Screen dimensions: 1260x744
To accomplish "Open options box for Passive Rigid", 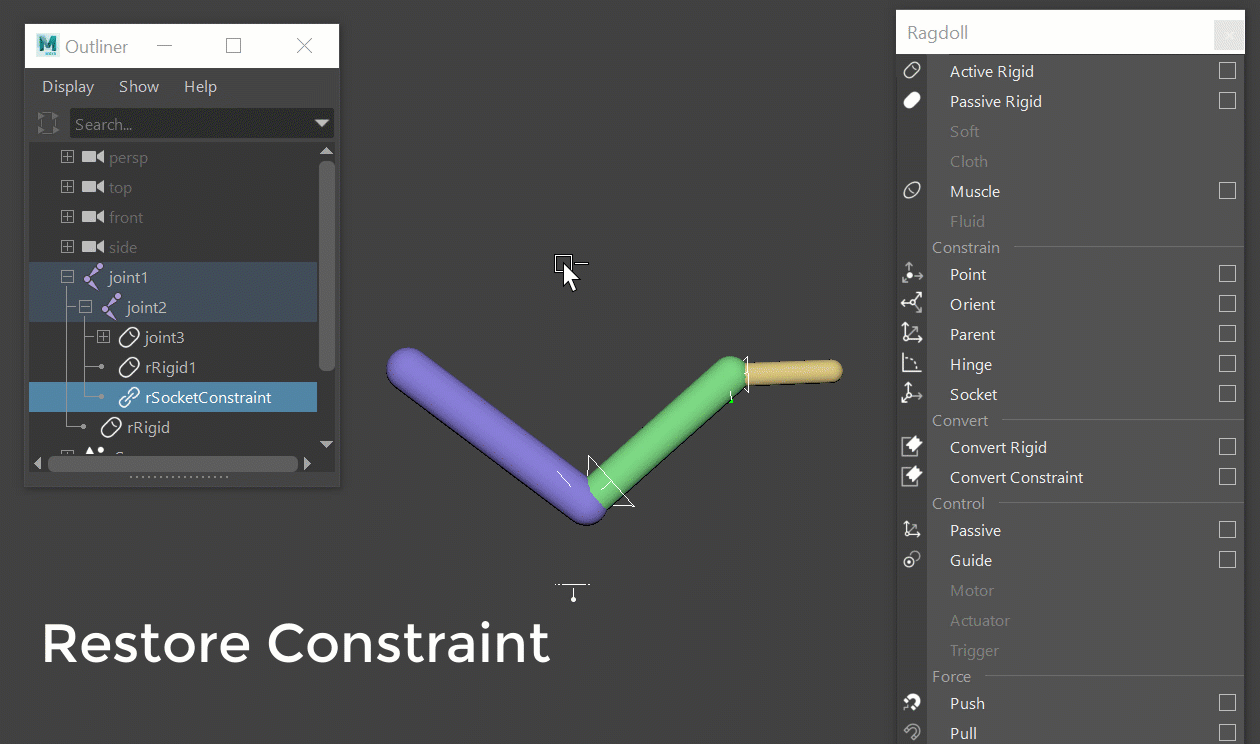I will pyautogui.click(x=1227, y=101).
